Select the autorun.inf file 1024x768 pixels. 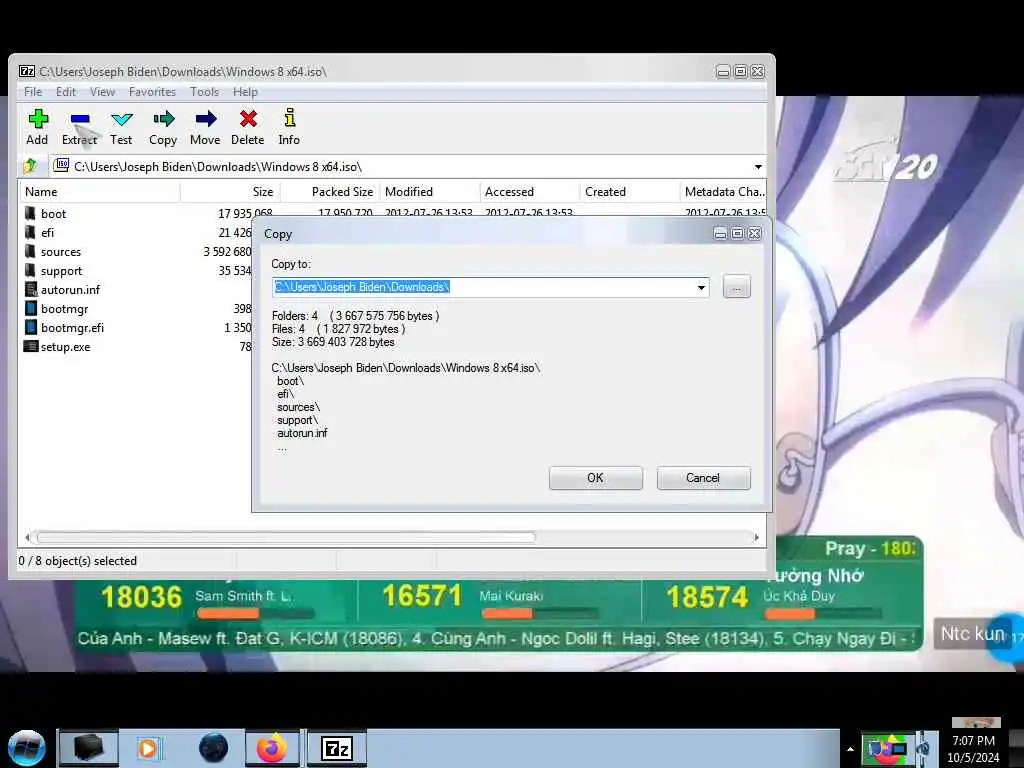tap(71, 290)
